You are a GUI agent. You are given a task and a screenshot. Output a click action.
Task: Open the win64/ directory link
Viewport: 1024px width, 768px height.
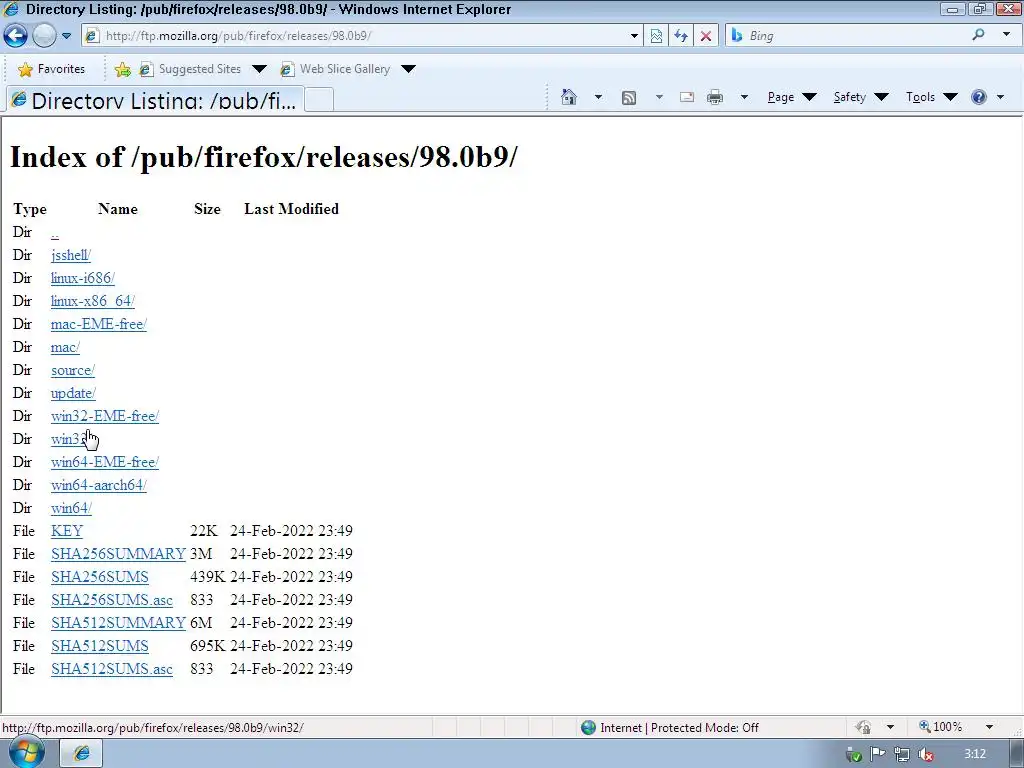click(x=71, y=508)
